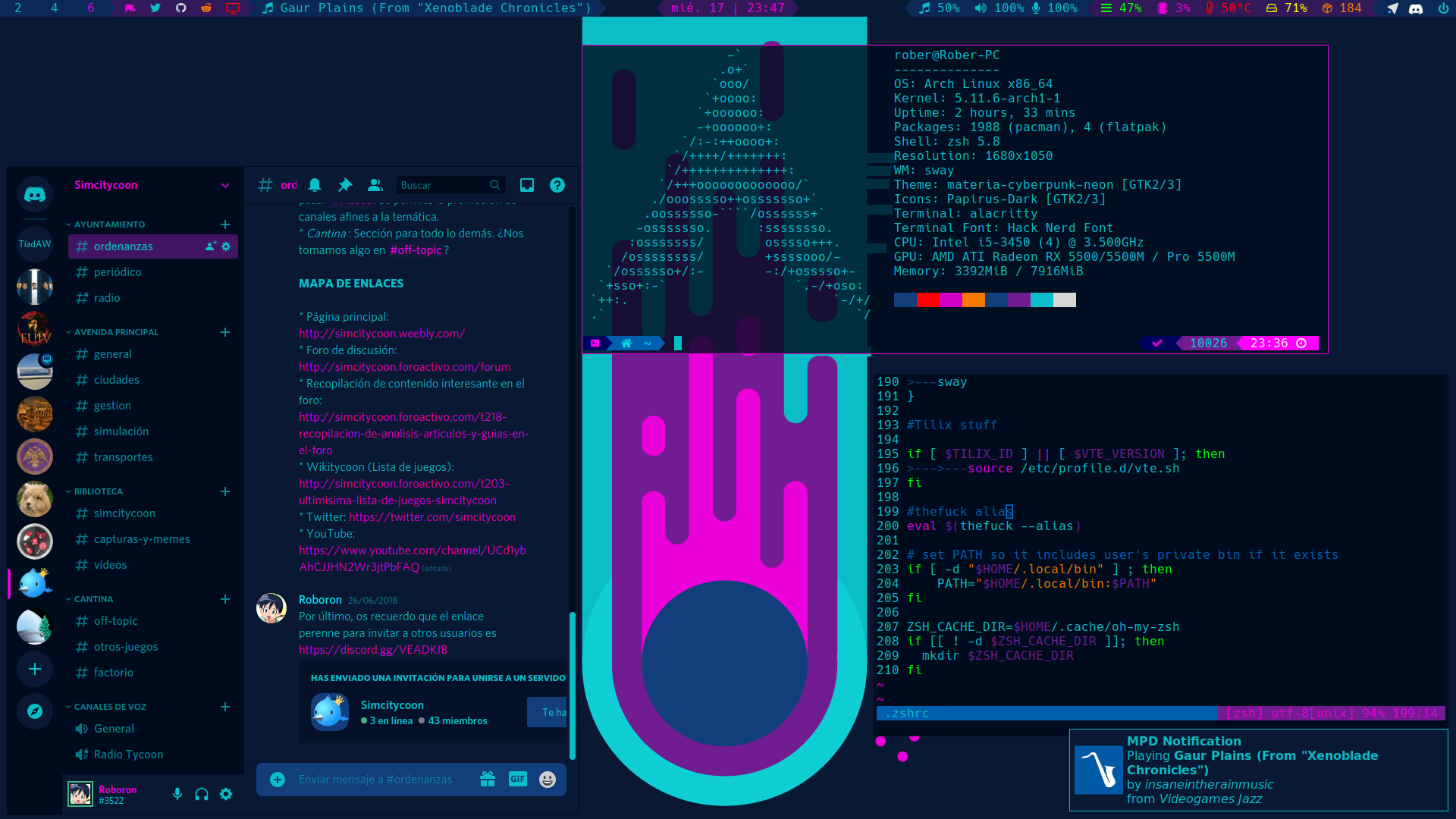Switch to the off-topic channel

coord(115,621)
